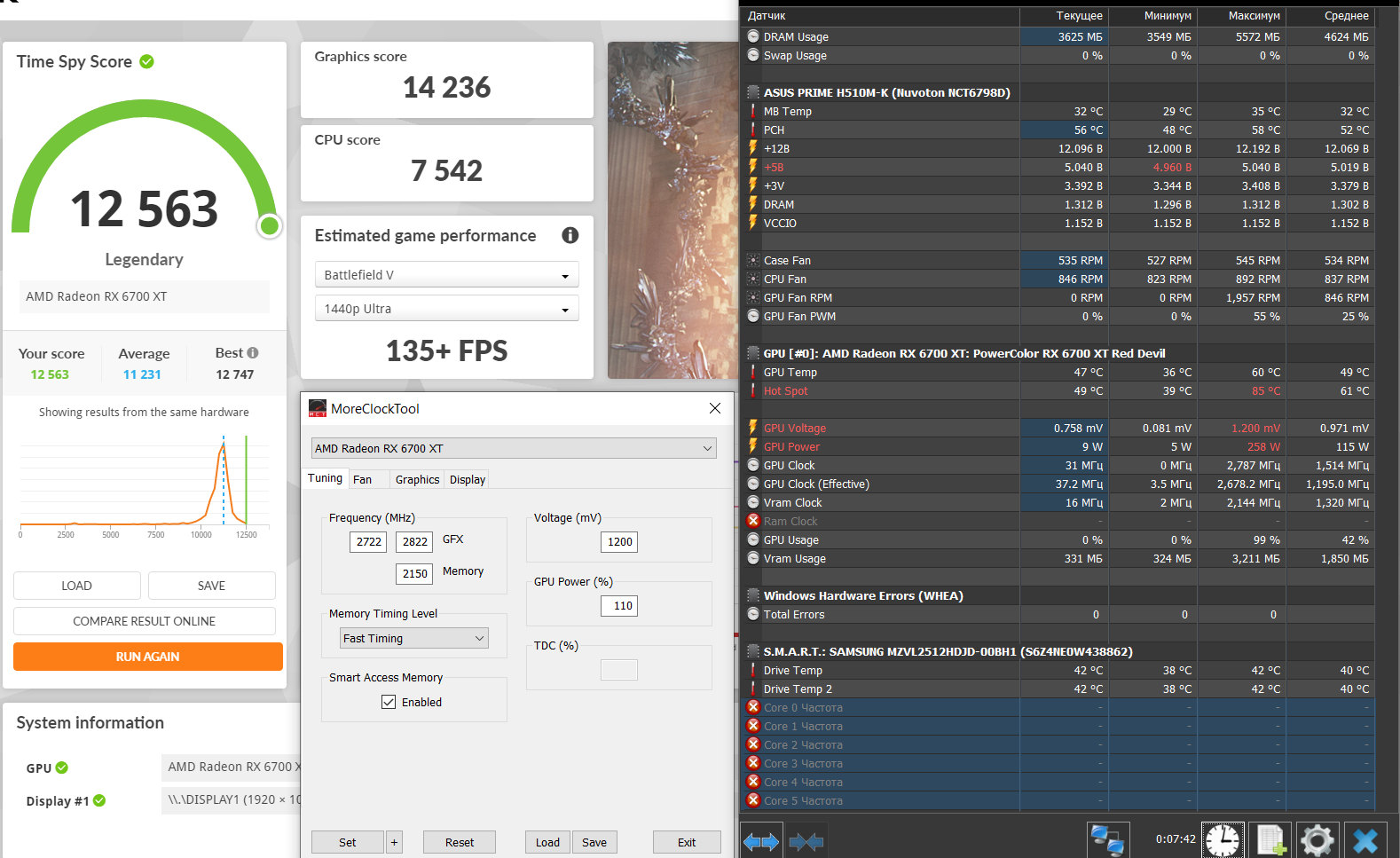Click the Текущее column header

point(1065,16)
